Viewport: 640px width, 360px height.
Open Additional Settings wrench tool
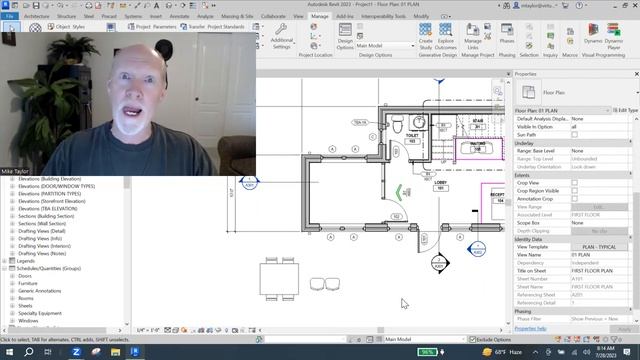click(281, 36)
